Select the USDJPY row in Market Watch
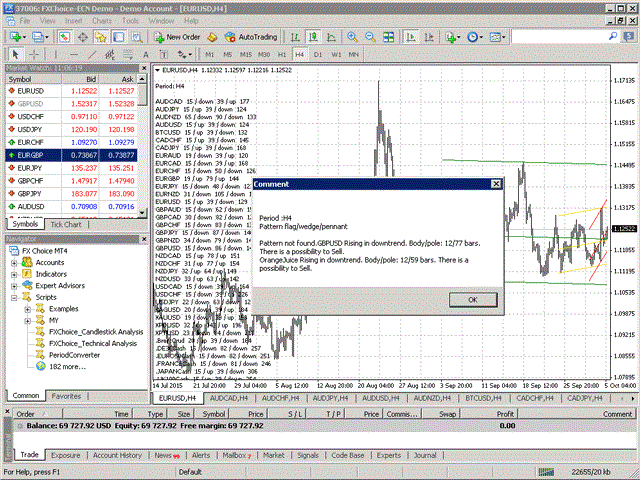Screen dimensions: 640x480 71,129
